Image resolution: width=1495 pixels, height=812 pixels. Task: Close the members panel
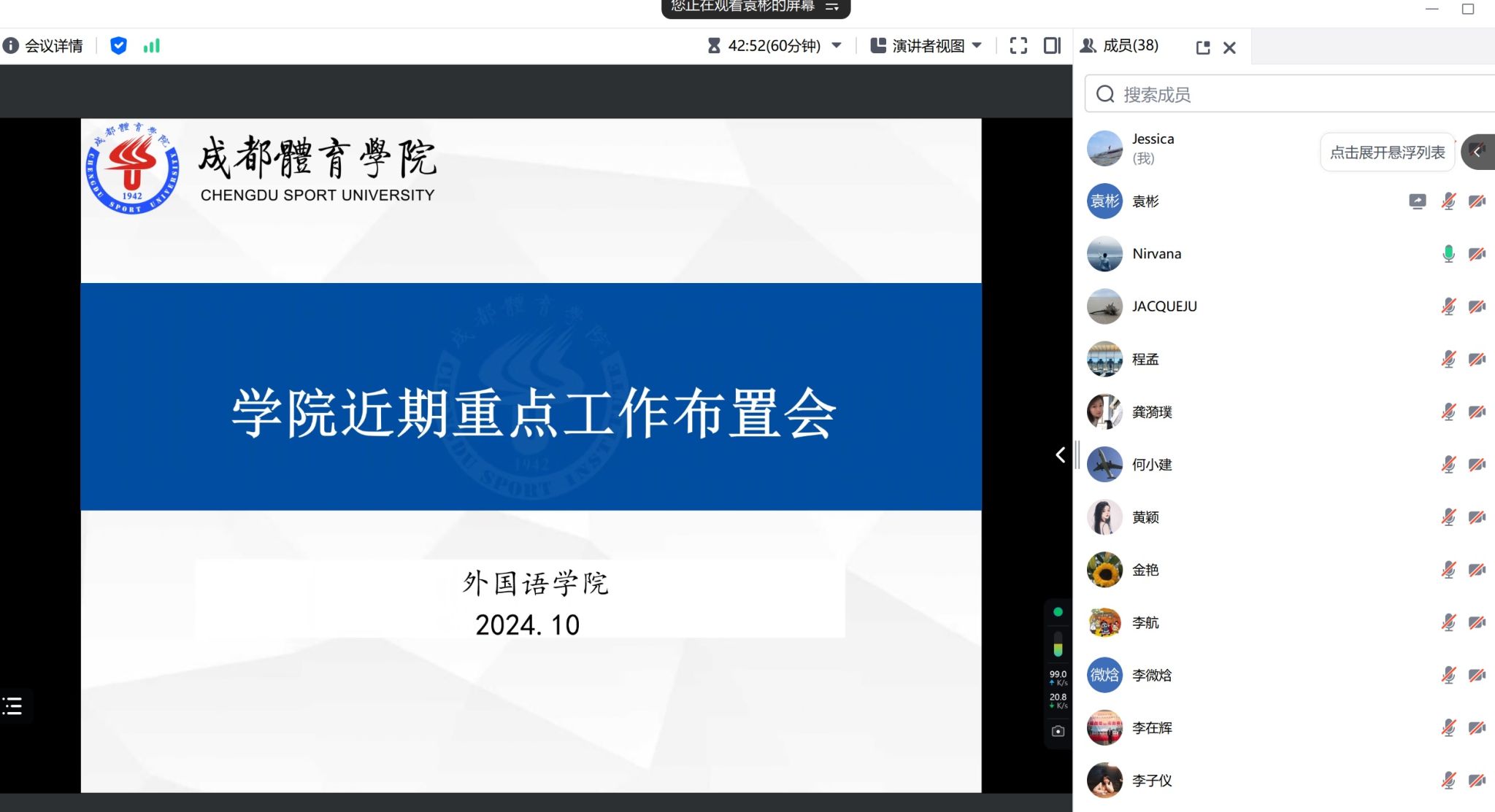pyautogui.click(x=1229, y=47)
